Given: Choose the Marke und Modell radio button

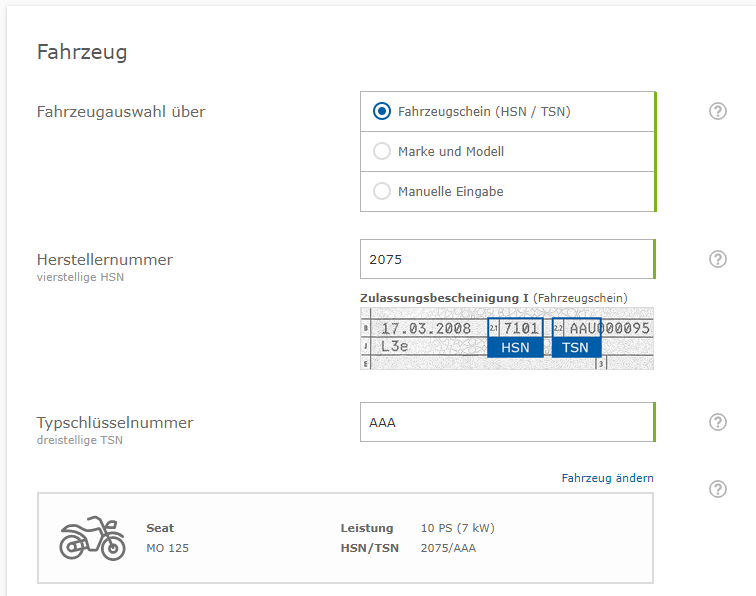Looking at the screenshot, I should (382, 152).
